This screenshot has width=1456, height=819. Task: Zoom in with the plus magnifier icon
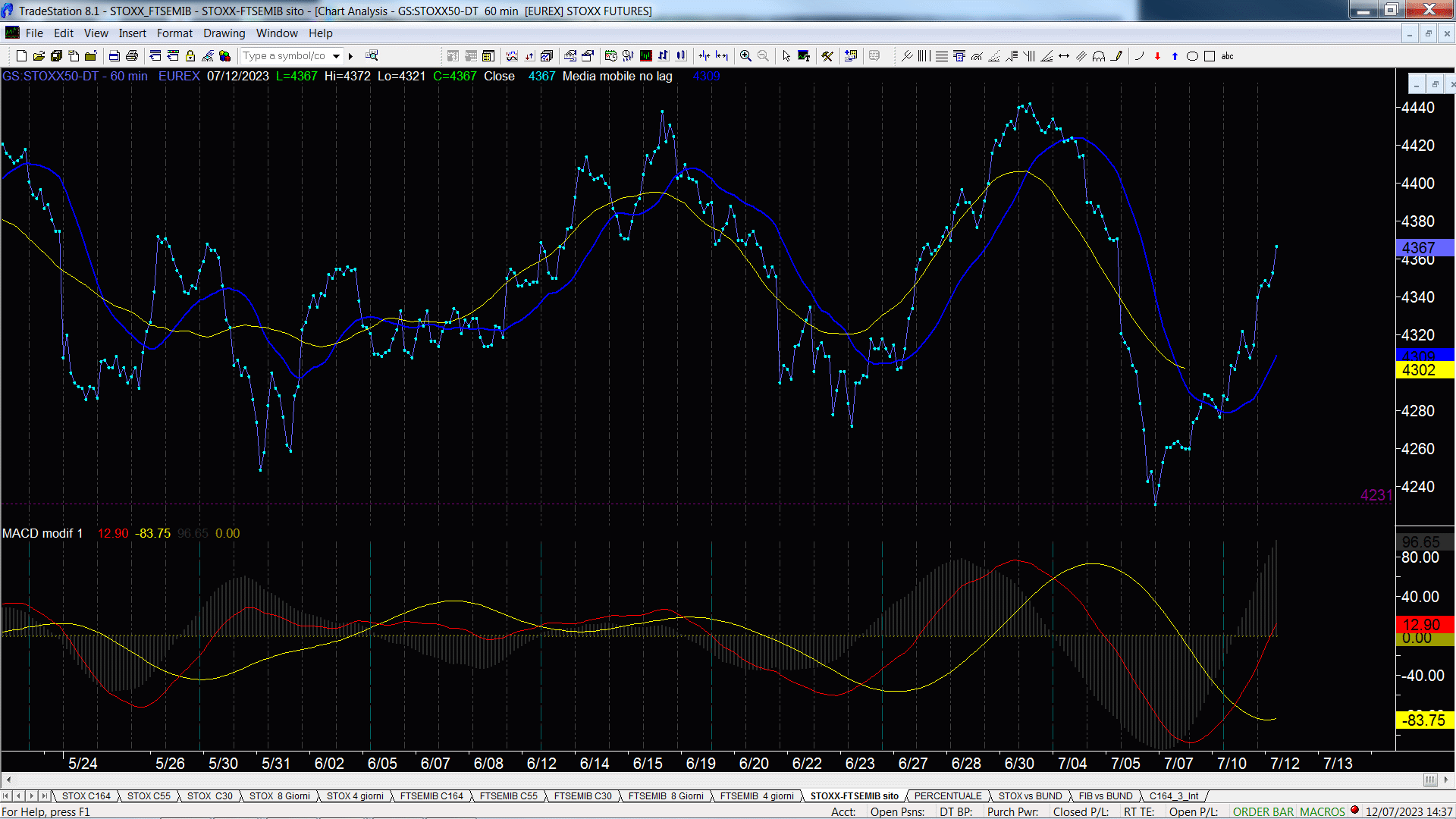pos(745,55)
